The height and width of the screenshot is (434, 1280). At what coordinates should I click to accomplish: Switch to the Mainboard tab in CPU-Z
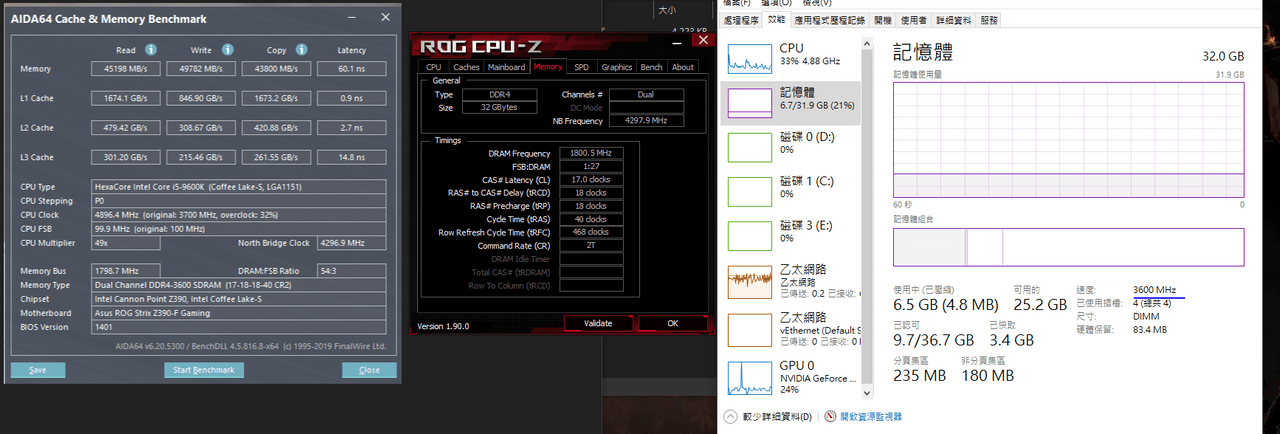pyautogui.click(x=507, y=67)
